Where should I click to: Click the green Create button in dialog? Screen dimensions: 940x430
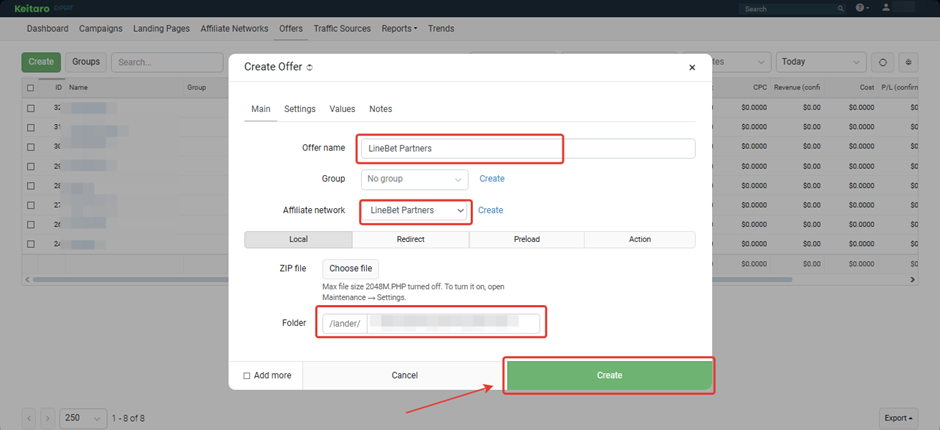pos(609,375)
